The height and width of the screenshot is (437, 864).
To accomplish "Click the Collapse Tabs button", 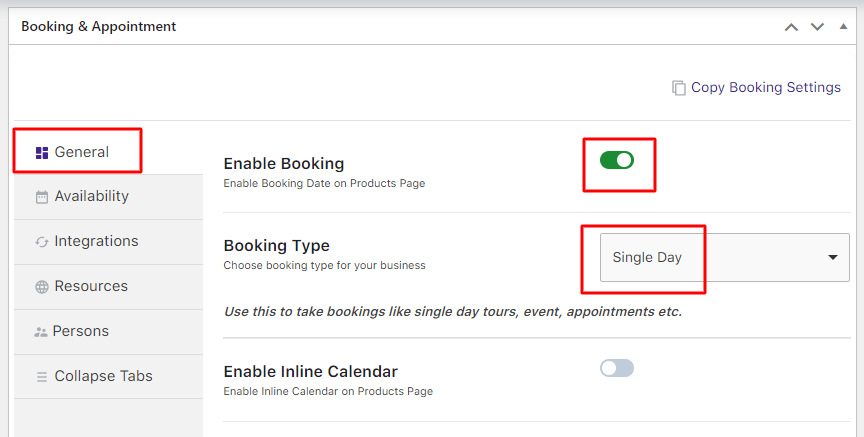I will click(103, 377).
